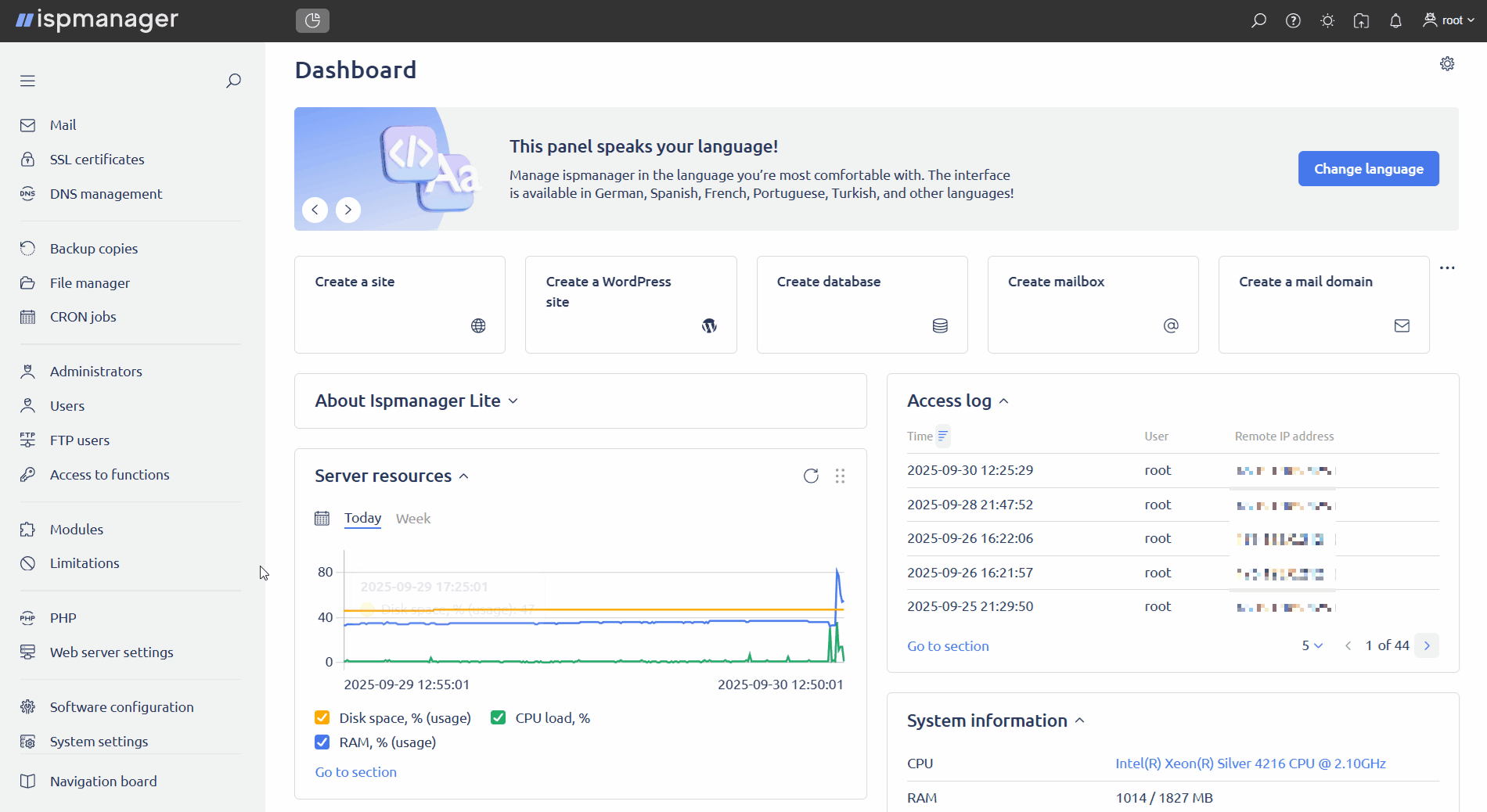Click the Create database card
The width and height of the screenshot is (1487, 812).
[862, 304]
